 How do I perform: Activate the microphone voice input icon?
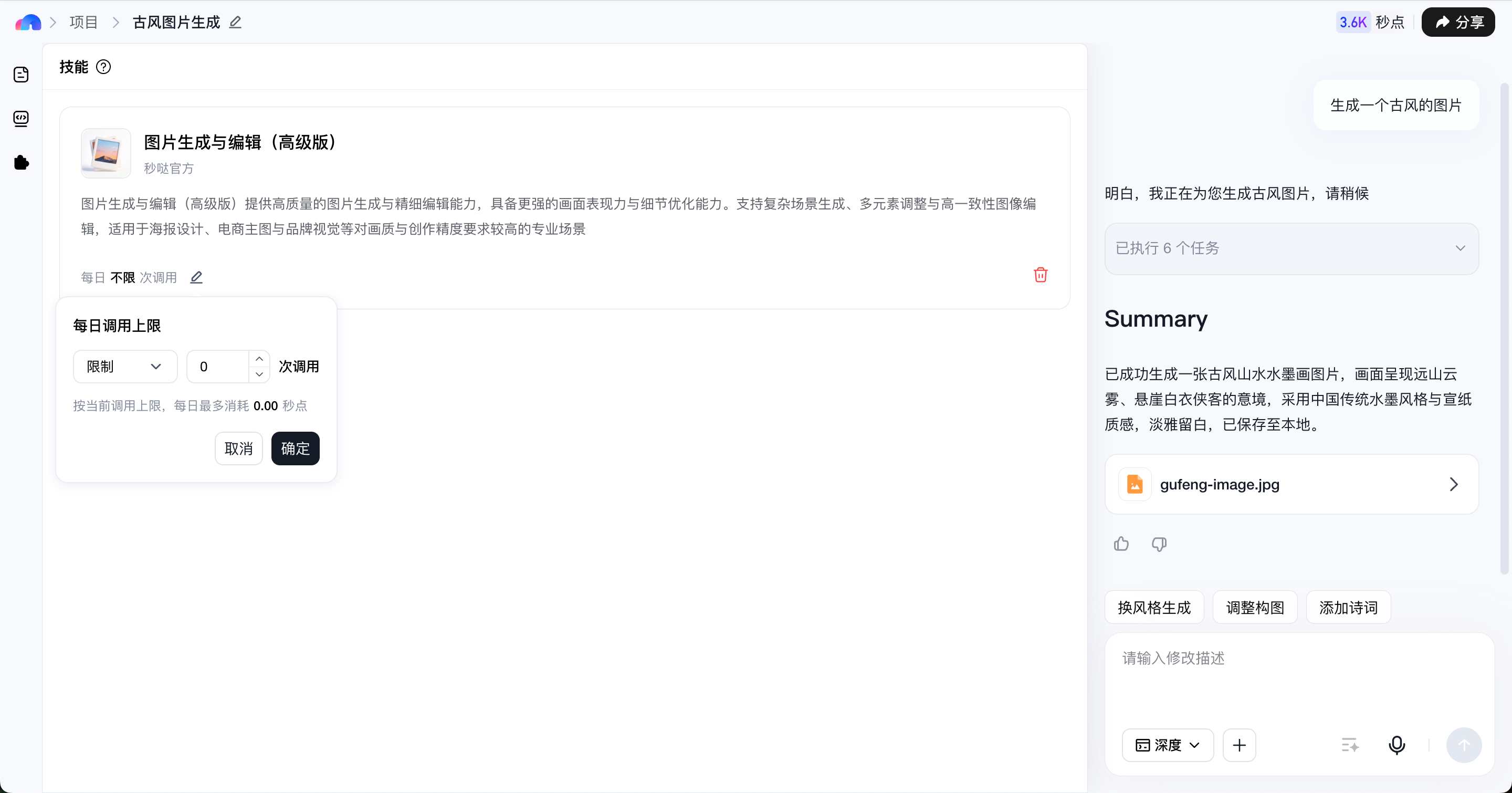click(1397, 745)
